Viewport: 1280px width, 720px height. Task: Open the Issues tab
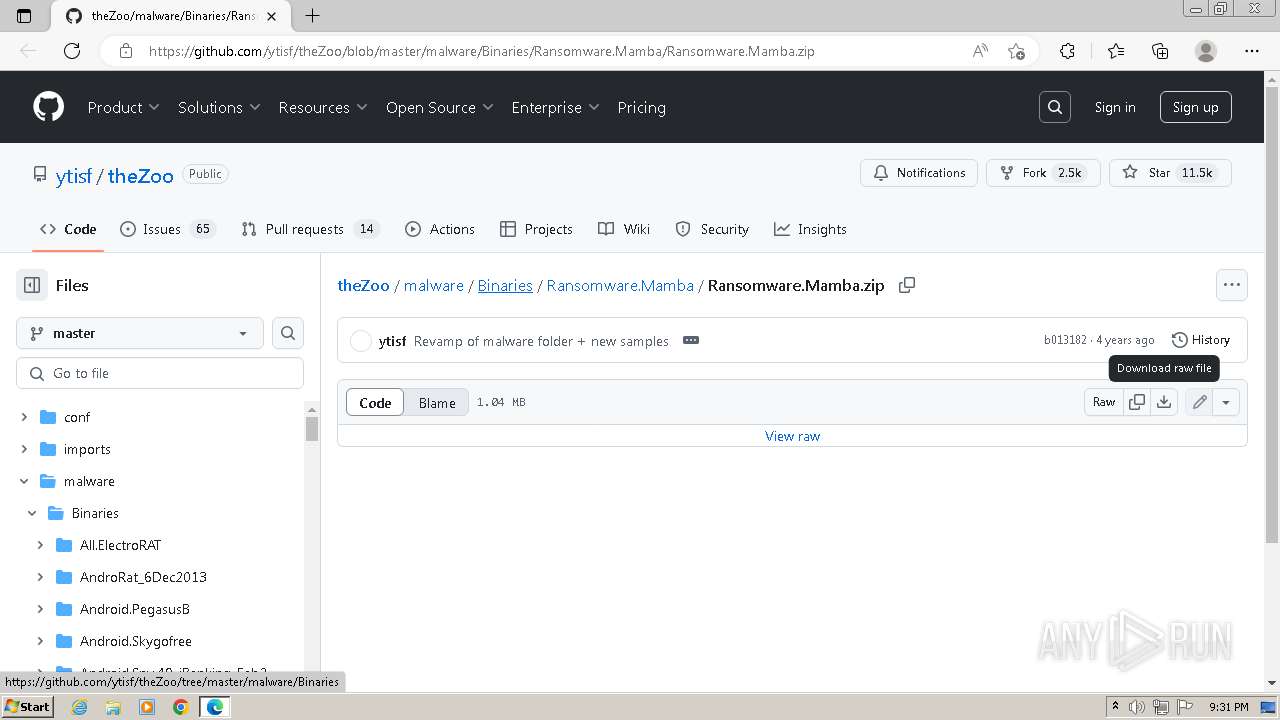click(167, 229)
